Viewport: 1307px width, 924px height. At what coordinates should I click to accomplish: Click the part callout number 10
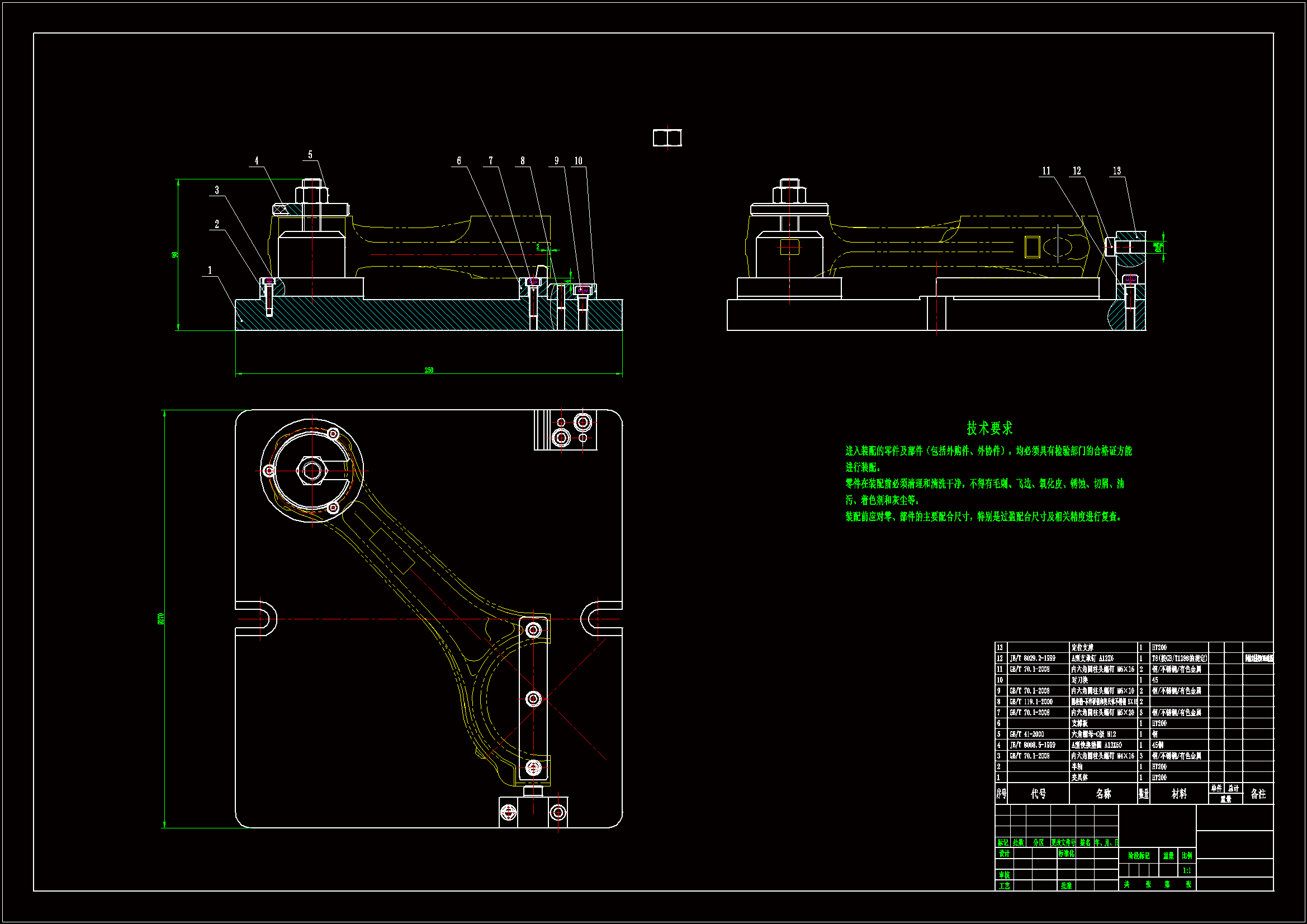(x=579, y=161)
